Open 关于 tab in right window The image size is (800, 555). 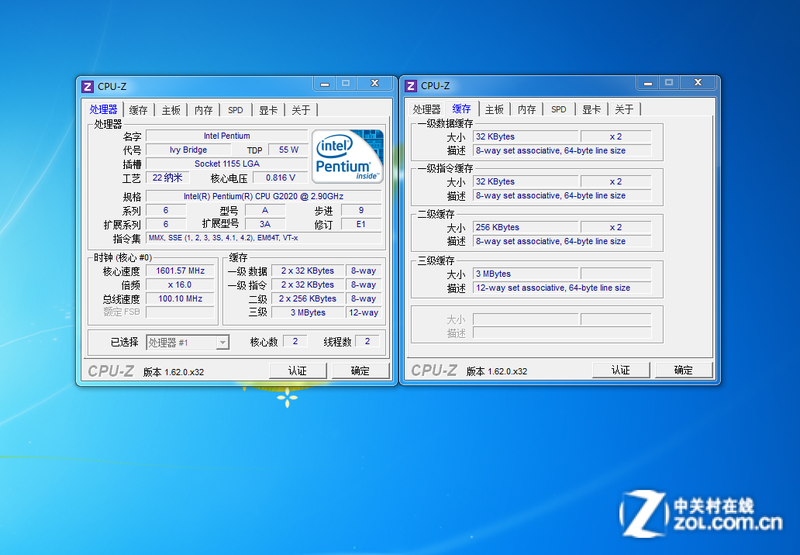pos(624,110)
